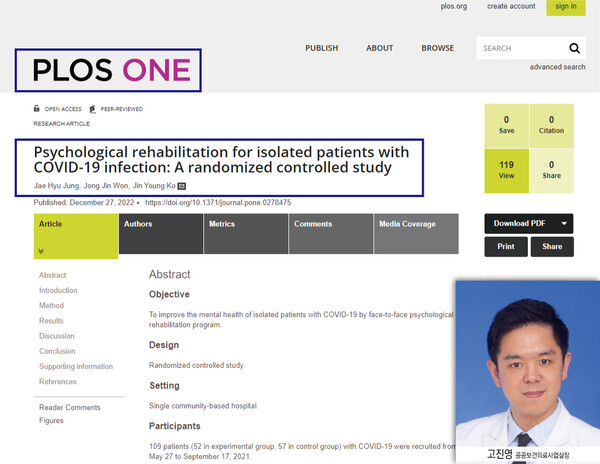Click the Print button
Screen dimensions: 600x464
506,246
